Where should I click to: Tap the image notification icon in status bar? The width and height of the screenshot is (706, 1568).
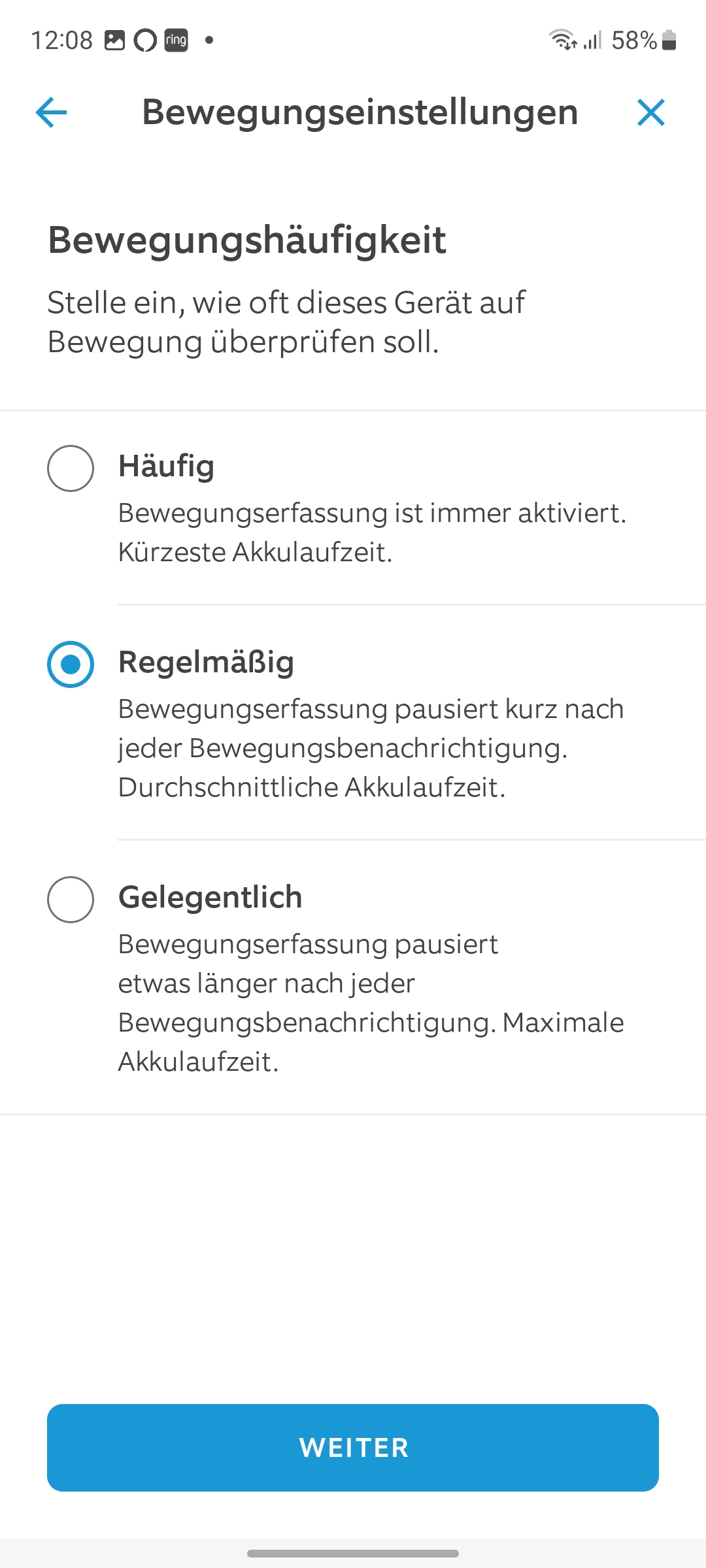[x=114, y=41]
